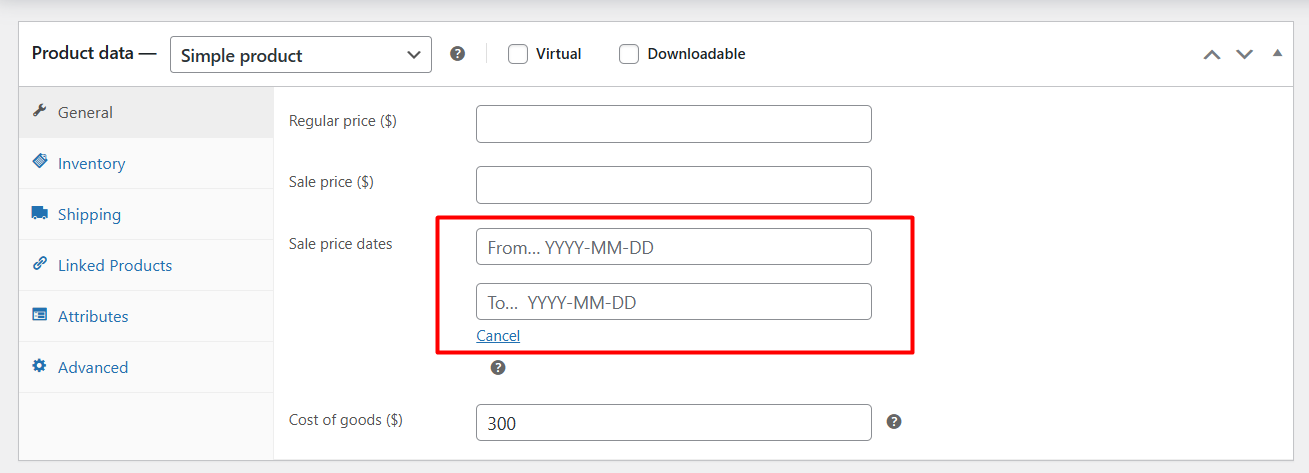The height and width of the screenshot is (473, 1309).
Task: Open the Simple product type dropdown
Action: [x=301, y=55]
